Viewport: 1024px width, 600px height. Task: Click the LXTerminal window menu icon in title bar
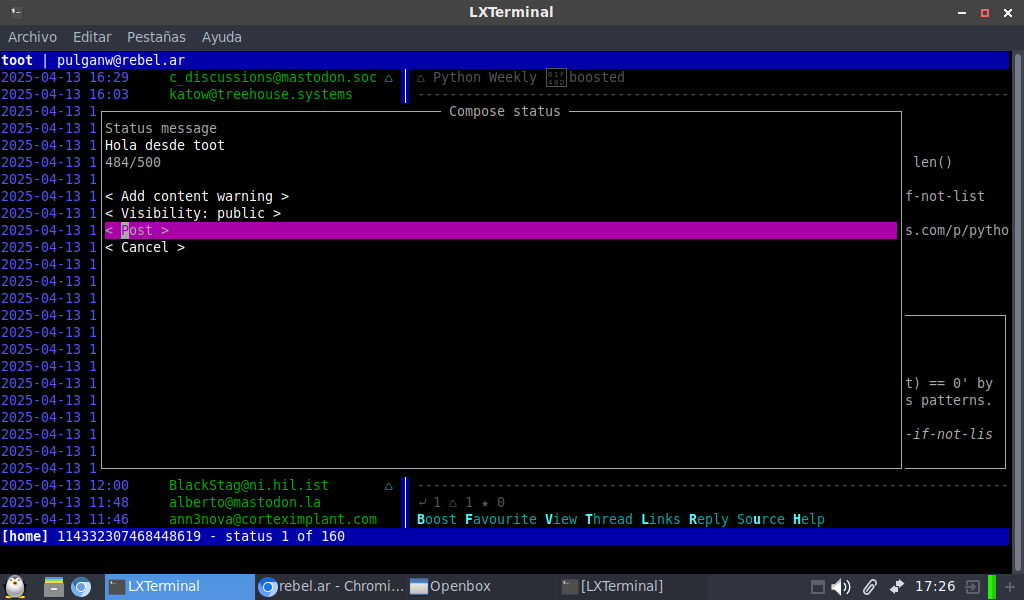point(17,12)
